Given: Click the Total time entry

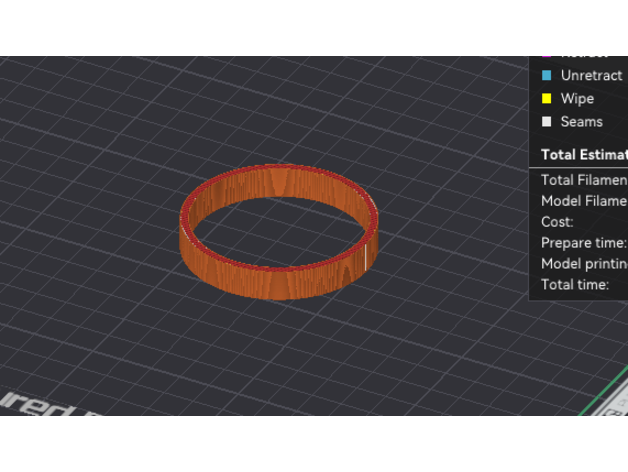Looking at the screenshot, I should pos(575,285).
